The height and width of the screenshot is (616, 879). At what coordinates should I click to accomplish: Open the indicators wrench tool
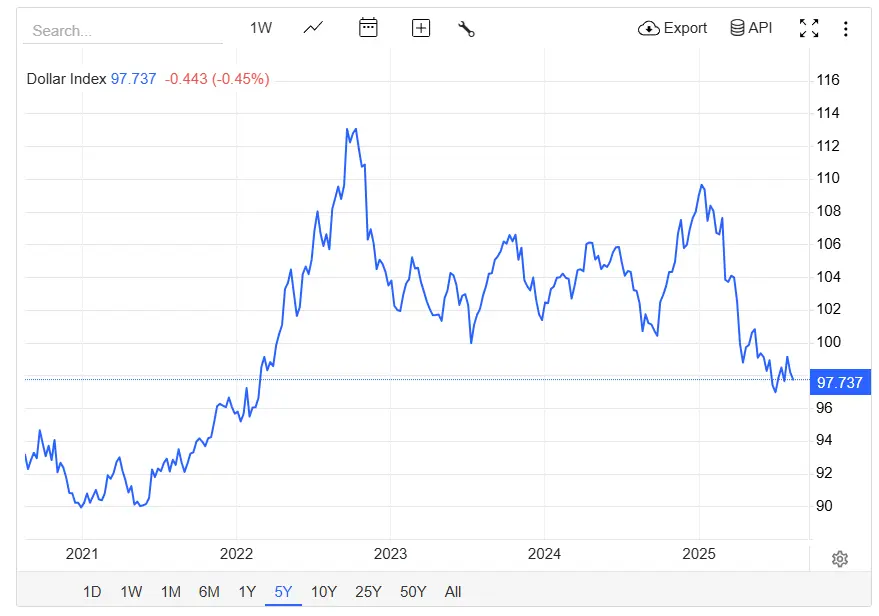click(465, 28)
